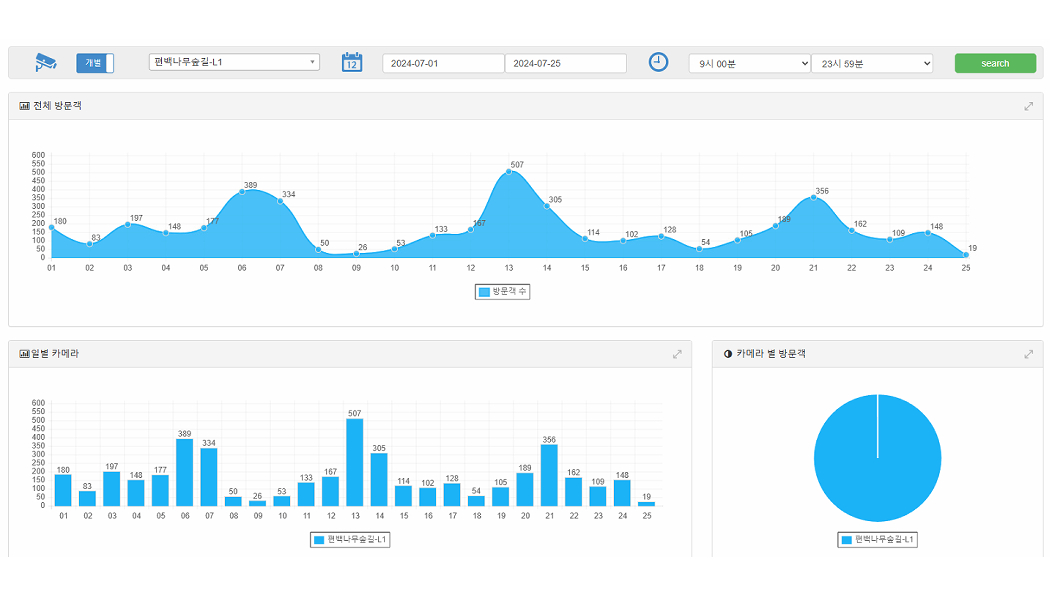Click the blue legend swatch under the pie chart
The height and width of the screenshot is (591, 1050).
(846, 540)
